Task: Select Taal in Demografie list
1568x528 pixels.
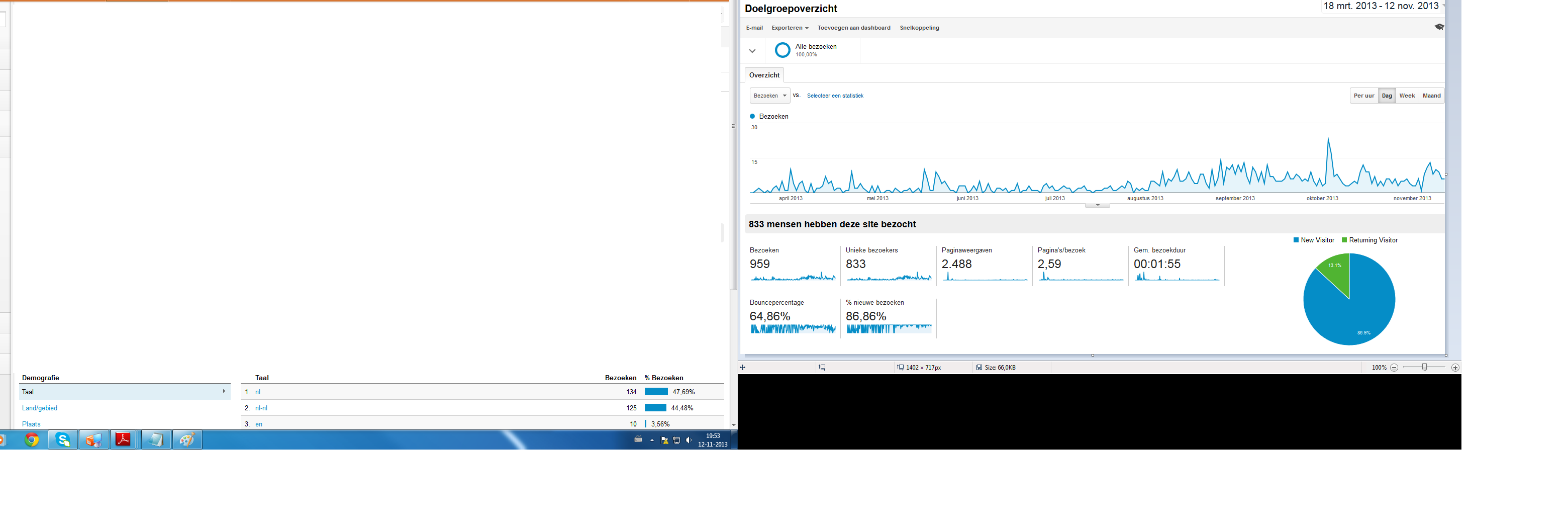Action: tap(125, 392)
